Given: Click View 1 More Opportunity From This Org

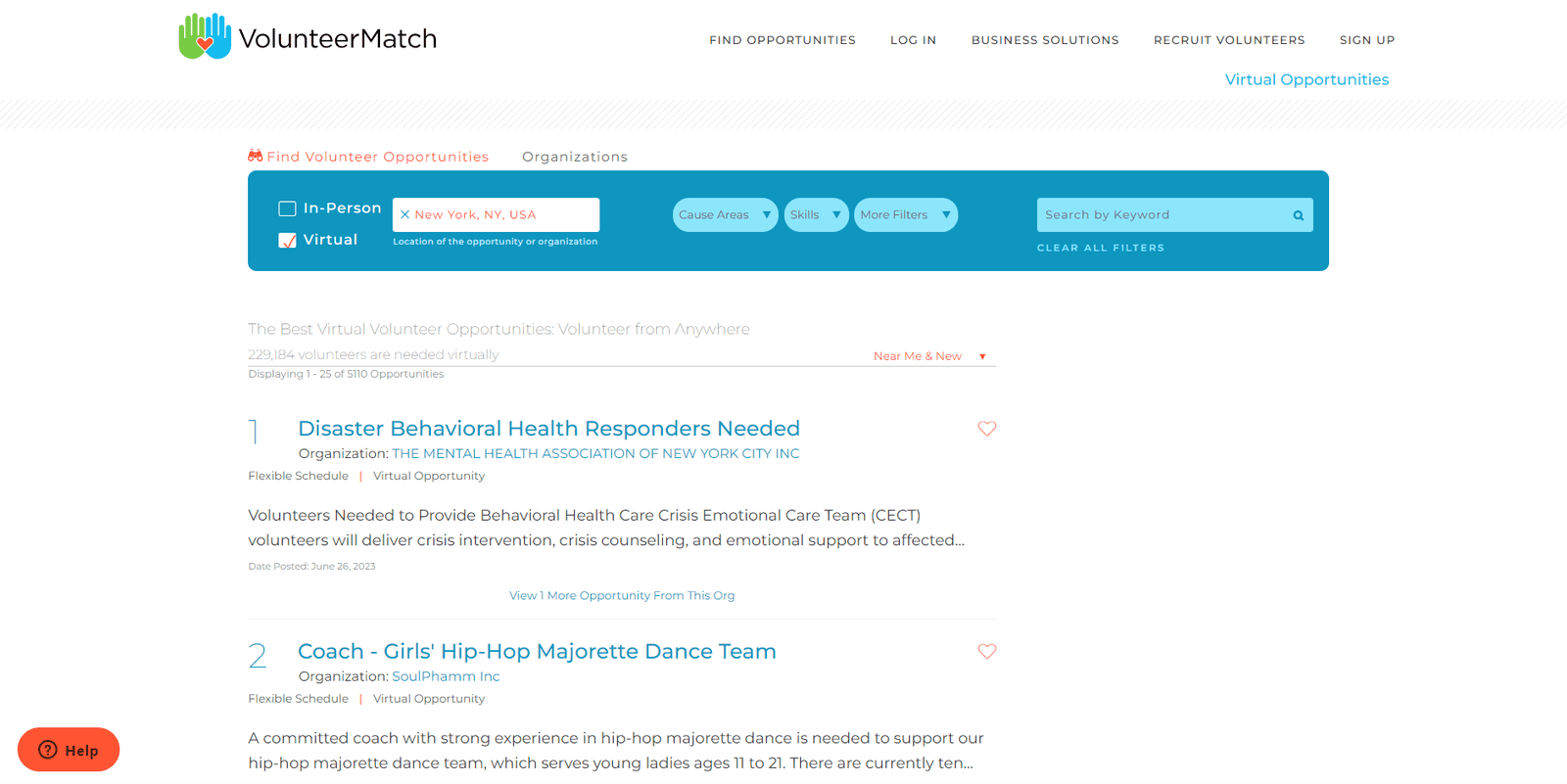Looking at the screenshot, I should 622,595.
